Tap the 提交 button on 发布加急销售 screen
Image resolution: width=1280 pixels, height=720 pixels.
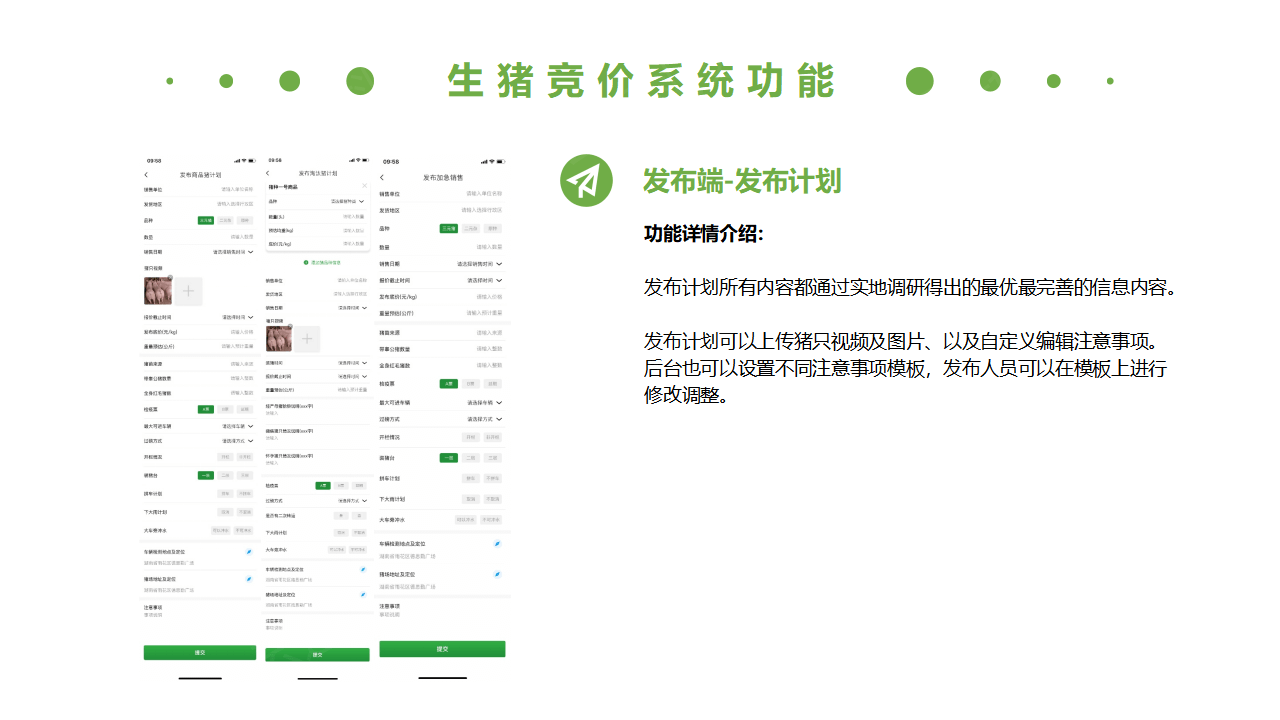pos(443,648)
